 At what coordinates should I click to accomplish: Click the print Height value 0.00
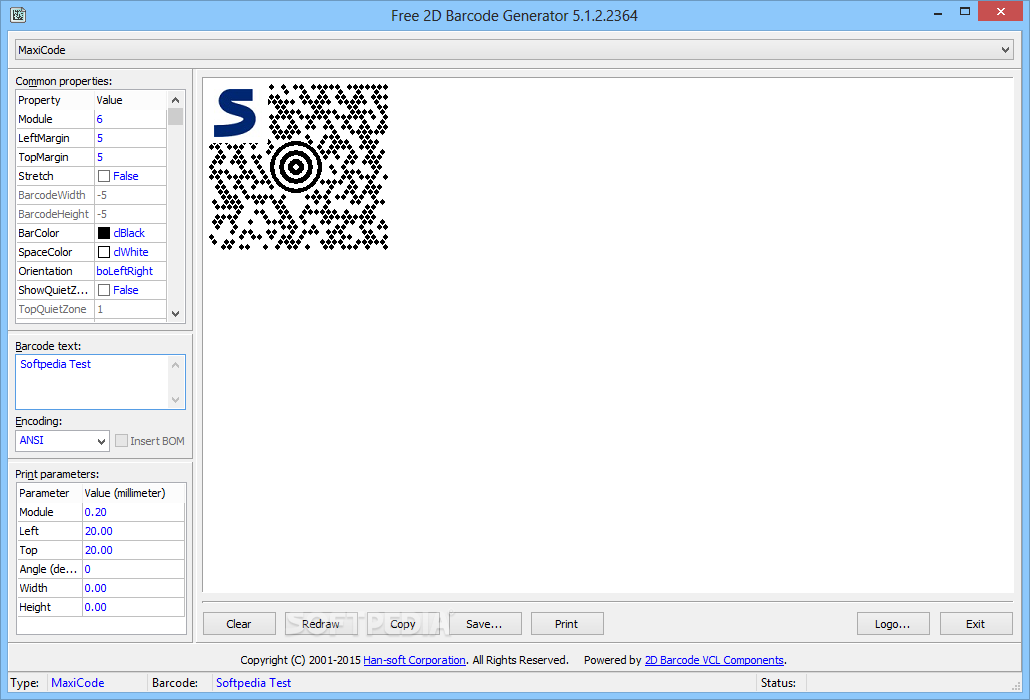pos(133,607)
